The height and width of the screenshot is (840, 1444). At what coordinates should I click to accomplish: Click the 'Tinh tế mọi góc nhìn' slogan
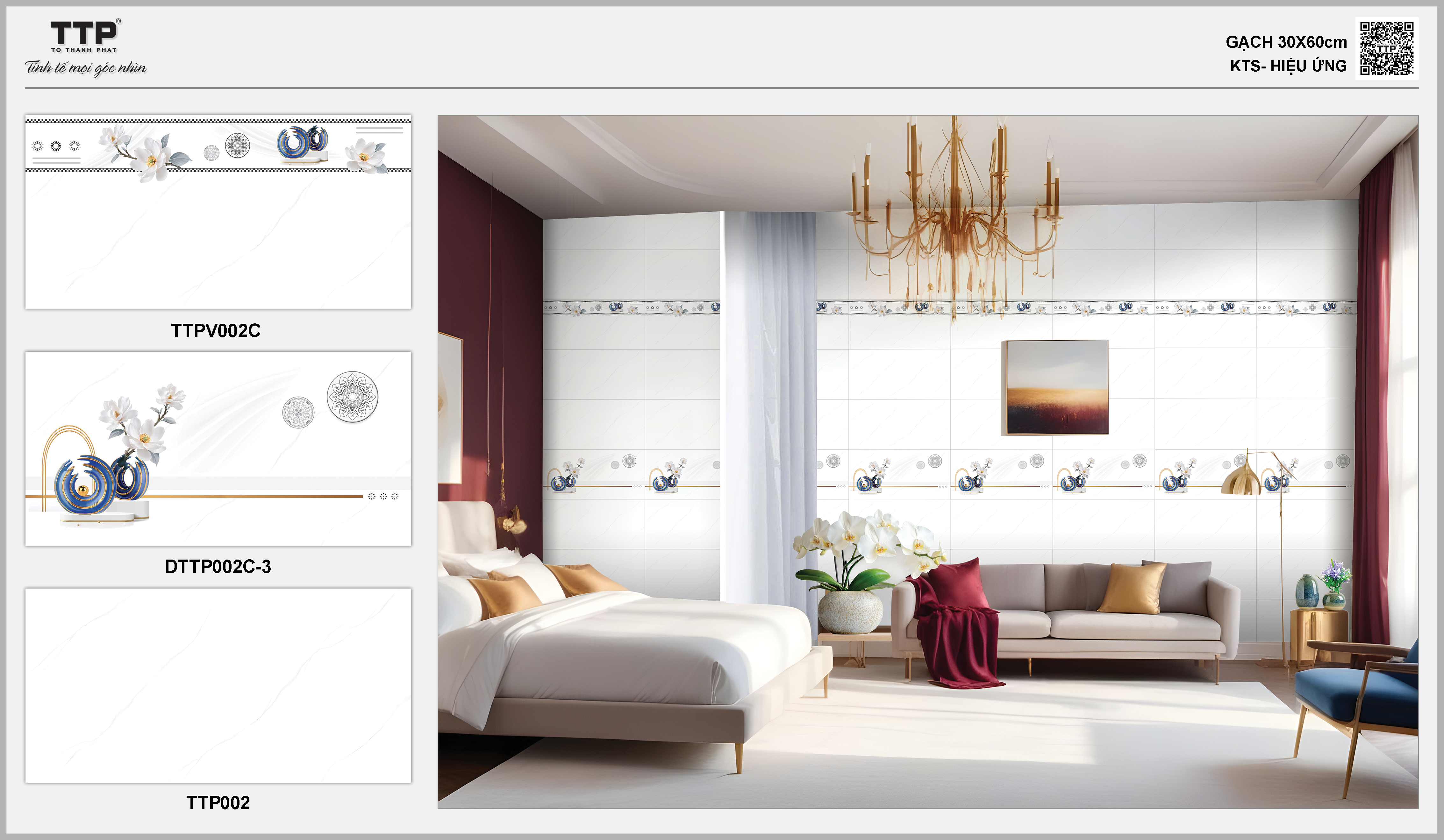86,67
